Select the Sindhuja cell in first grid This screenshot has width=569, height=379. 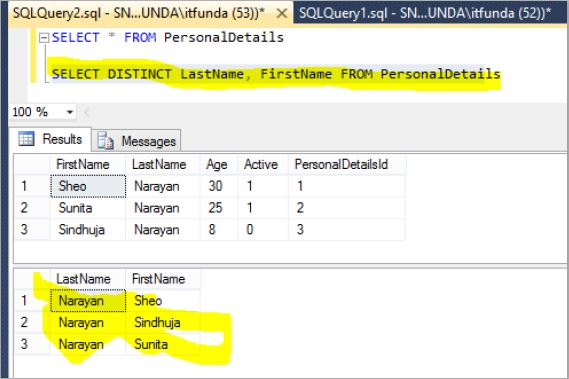[88, 230]
